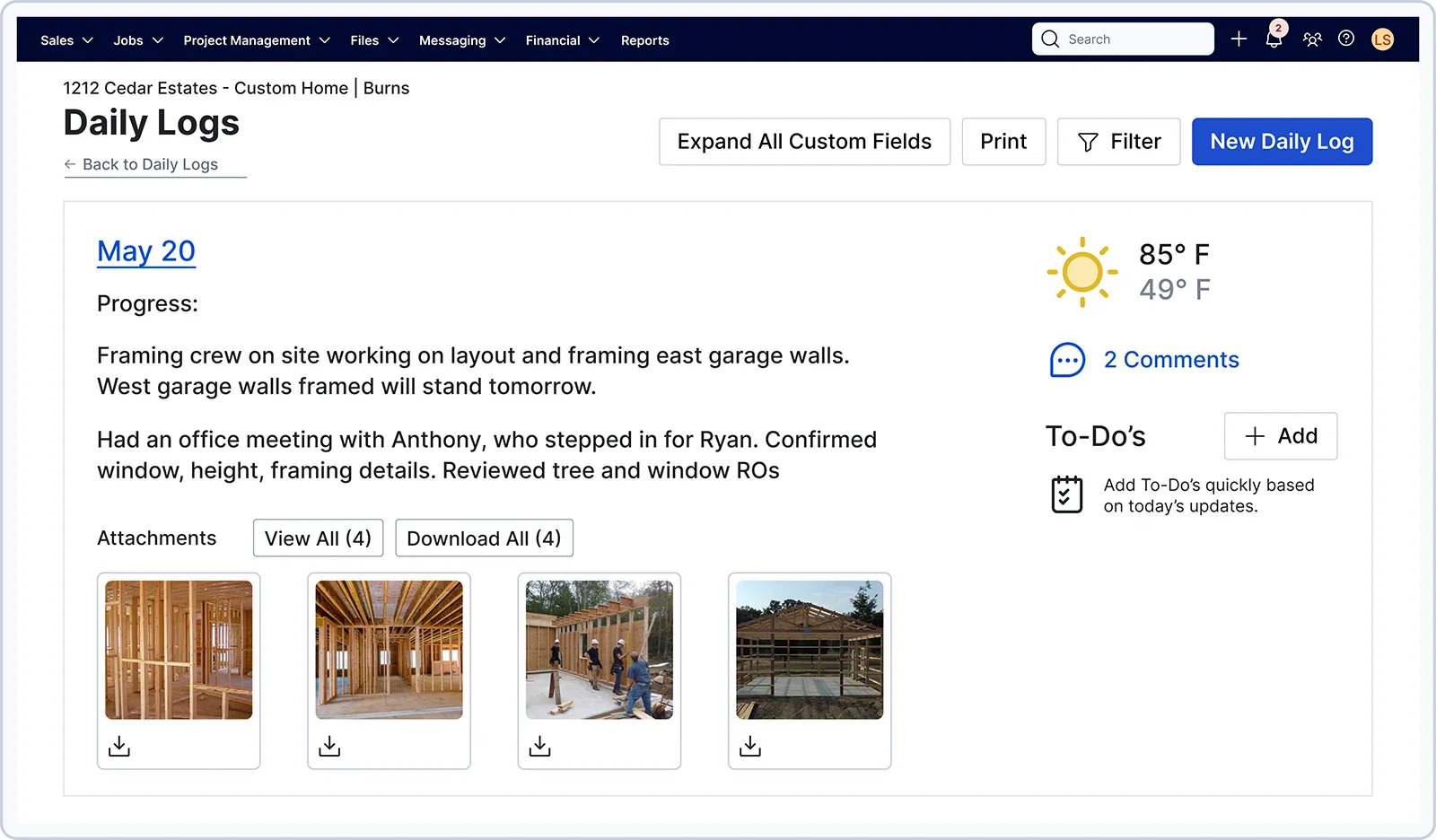1436x840 pixels.
Task: Download the fourth attachment via its download icon
Action: pyautogui.click(x=750, y=746)
